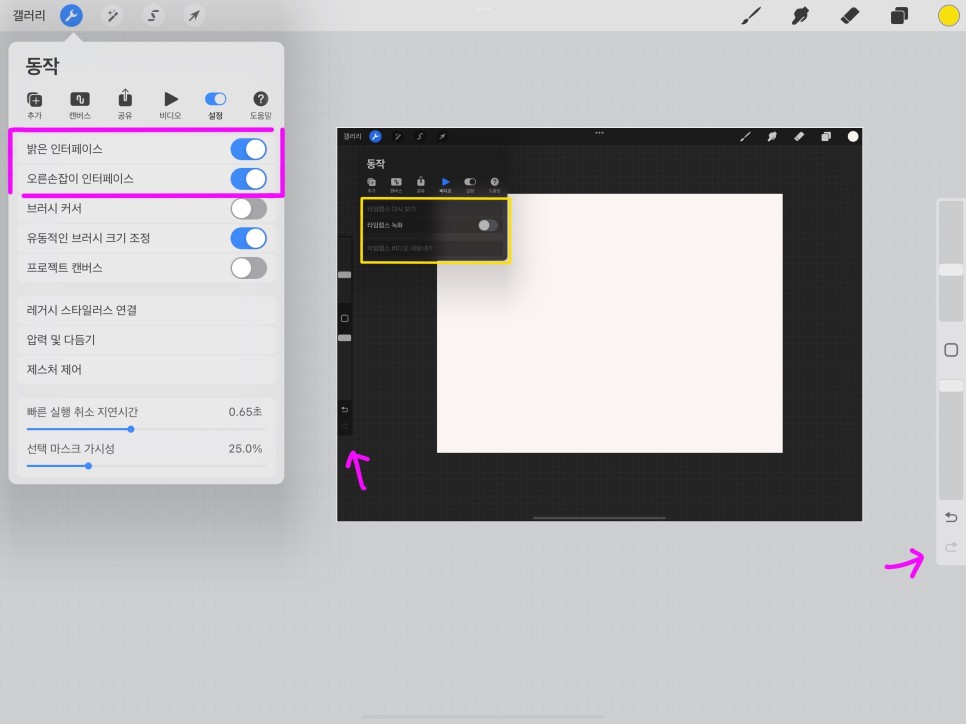Click undo arrow in dark screenshot's left sidebar
966x724 pixels.
[344, 410]
